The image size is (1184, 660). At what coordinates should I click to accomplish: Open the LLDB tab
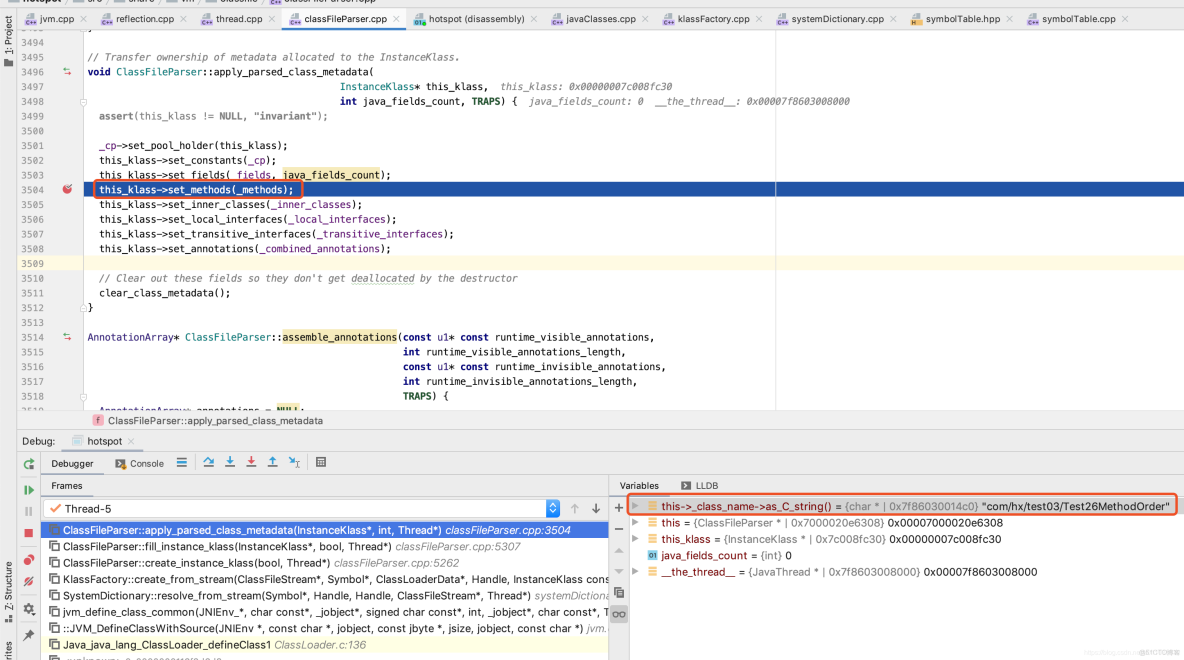[705, 486]
